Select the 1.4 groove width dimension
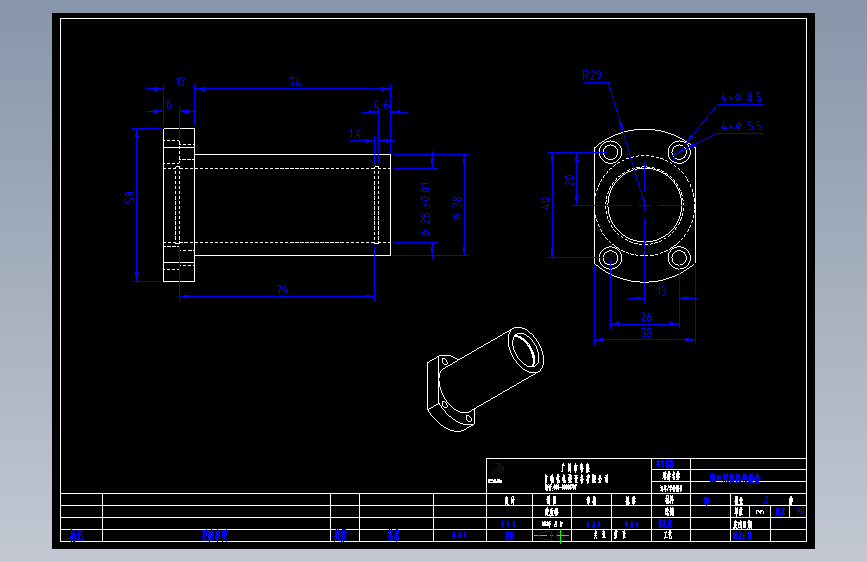Viewport: 867px width, 562px height. tap(355, 134)
